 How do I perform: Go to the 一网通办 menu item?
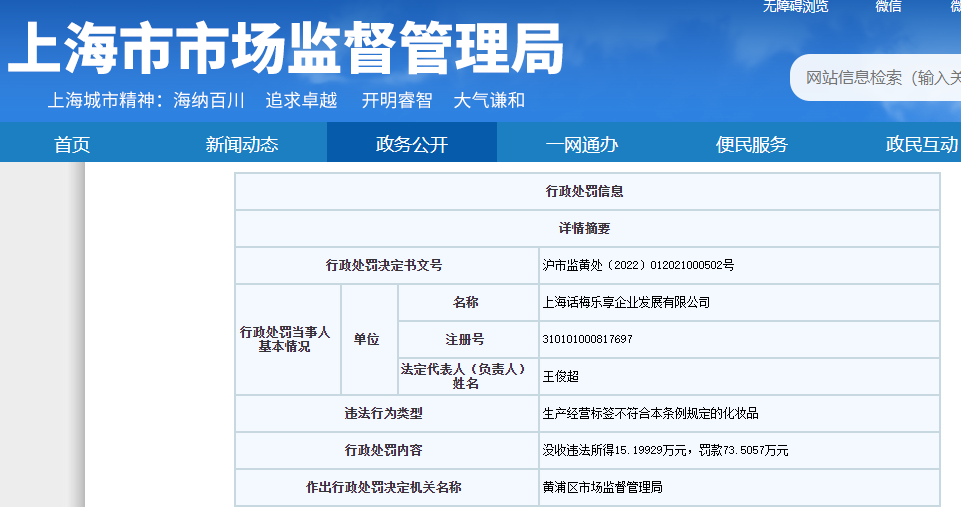(582, 144)
